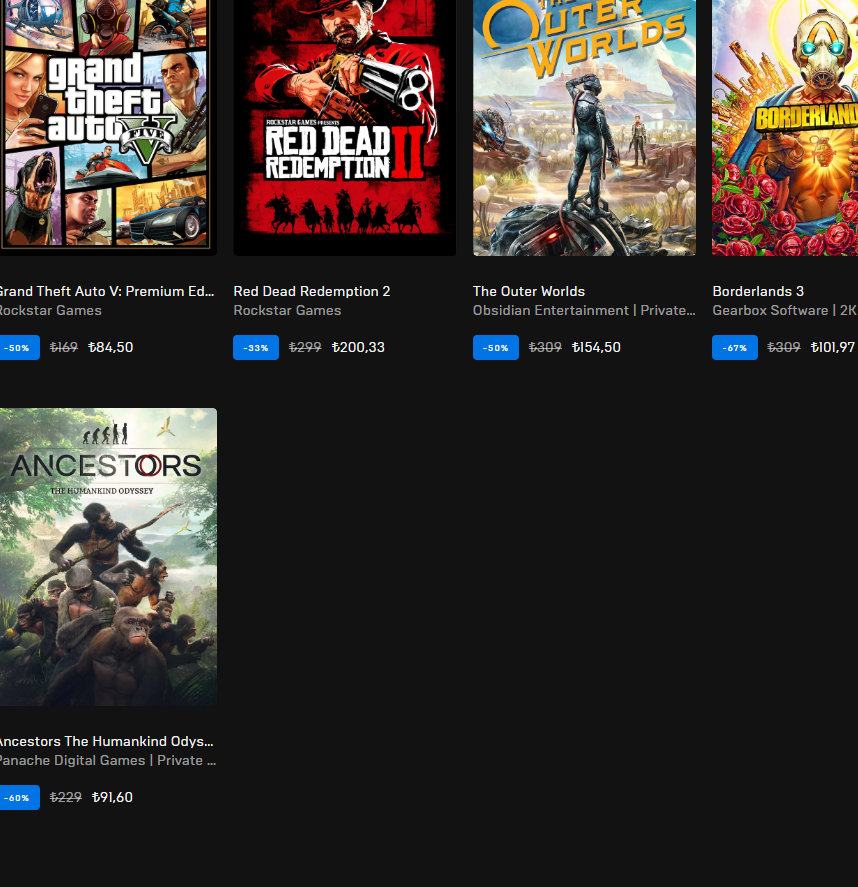Click discounted price ₺84,50
The width and height of the screenshot is (858, 887).
111,347
